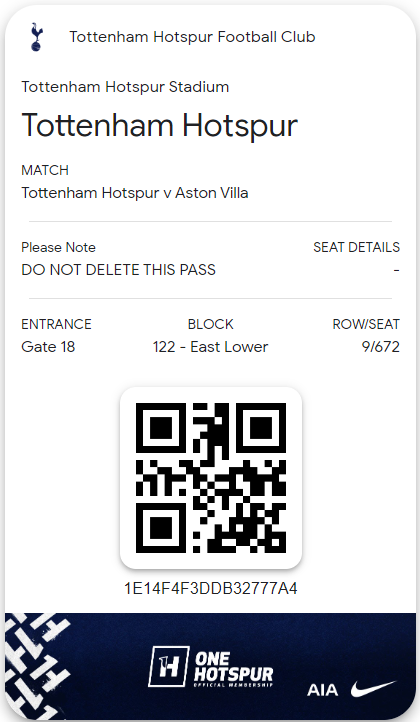This screenshot has width=420, height=722.
Task: Tap the QR code on the pass
Action: [210, 477]
